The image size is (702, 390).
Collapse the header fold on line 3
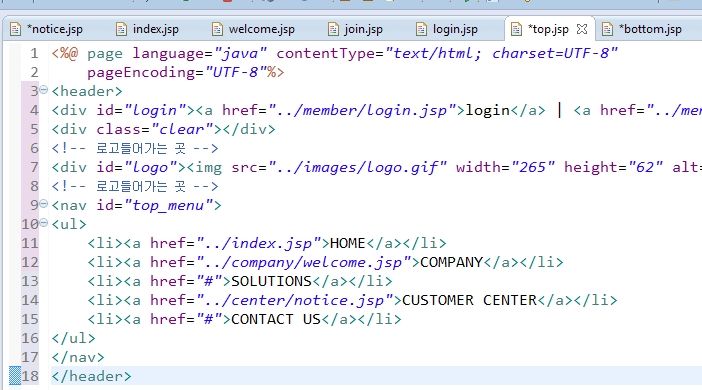(43, 90)
